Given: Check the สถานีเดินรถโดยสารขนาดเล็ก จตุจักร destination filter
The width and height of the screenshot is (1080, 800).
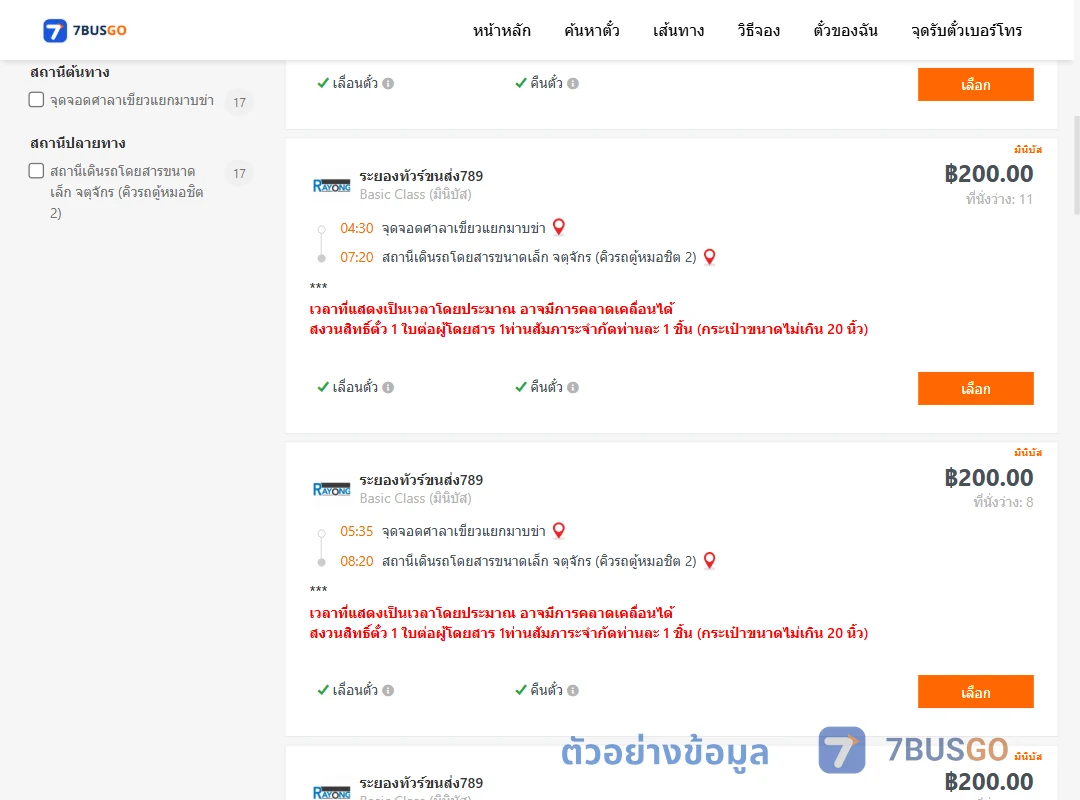Looking at the screenshot, I should click(37, 171).
